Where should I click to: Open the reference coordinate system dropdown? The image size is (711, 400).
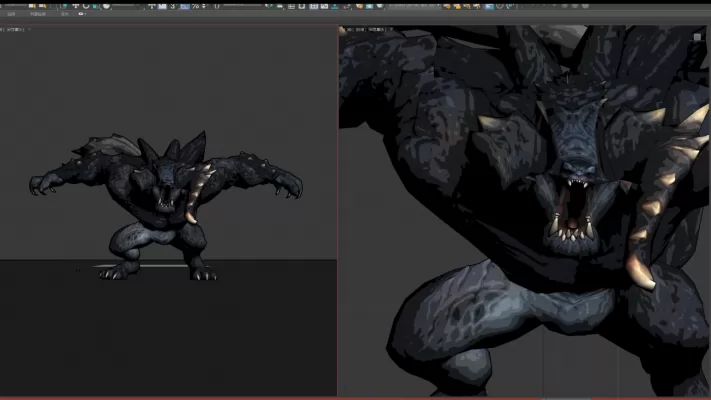[x=127, y=6]
